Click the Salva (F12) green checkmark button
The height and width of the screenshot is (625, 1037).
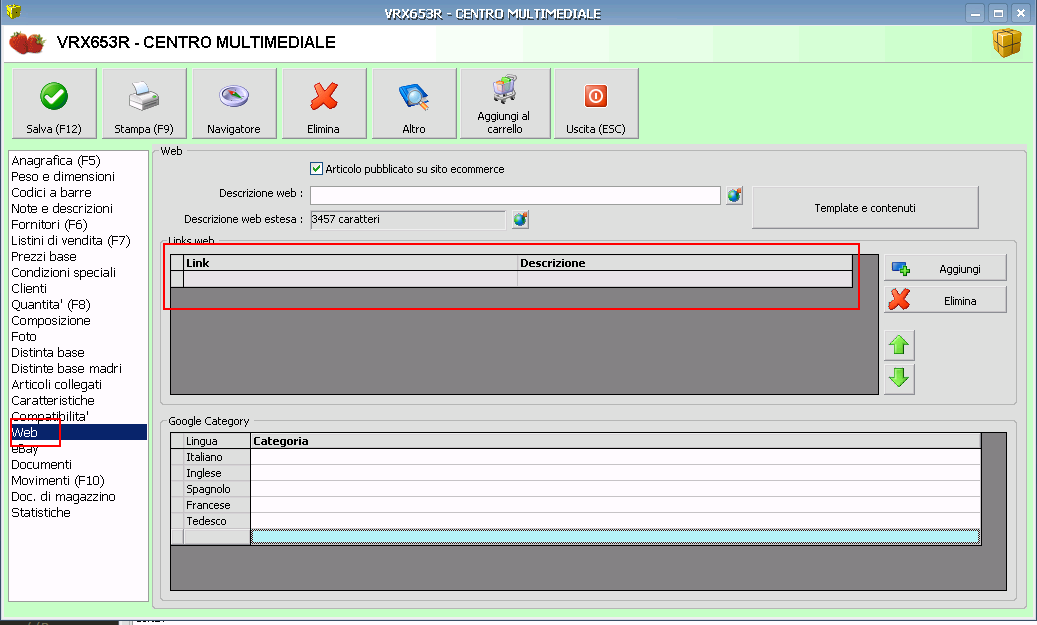pyautogui.click(x=54, y=104)
